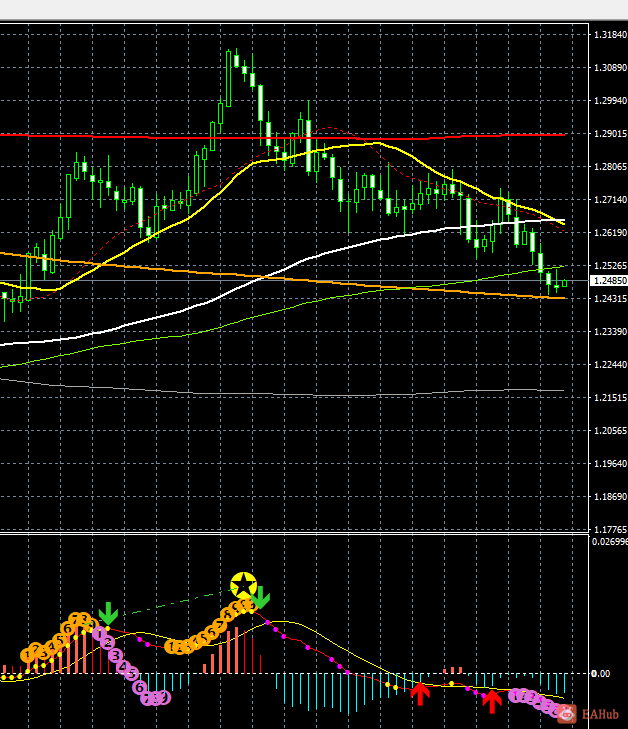Screen dimensions: 628x729
Task: Click the 1.29940 price level label
Action: tap(610, 101)
